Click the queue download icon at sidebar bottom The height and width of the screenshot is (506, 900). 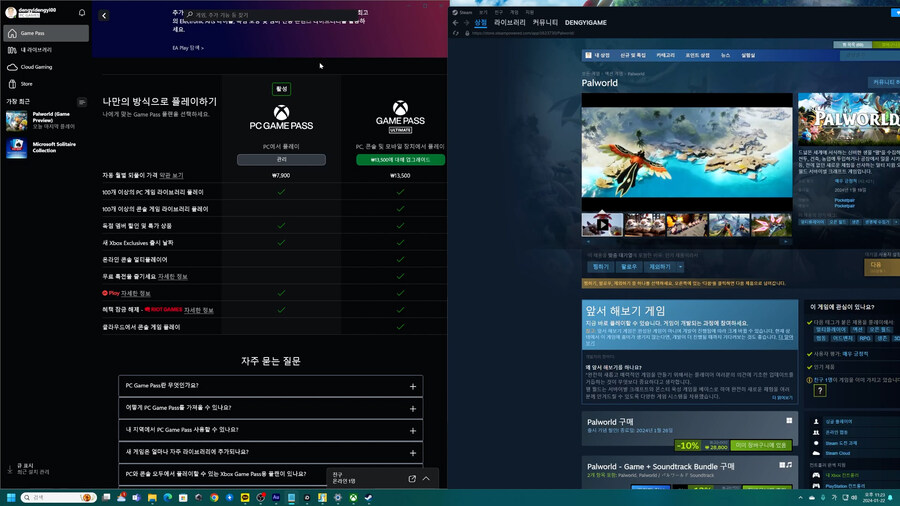tap(10, 469)
